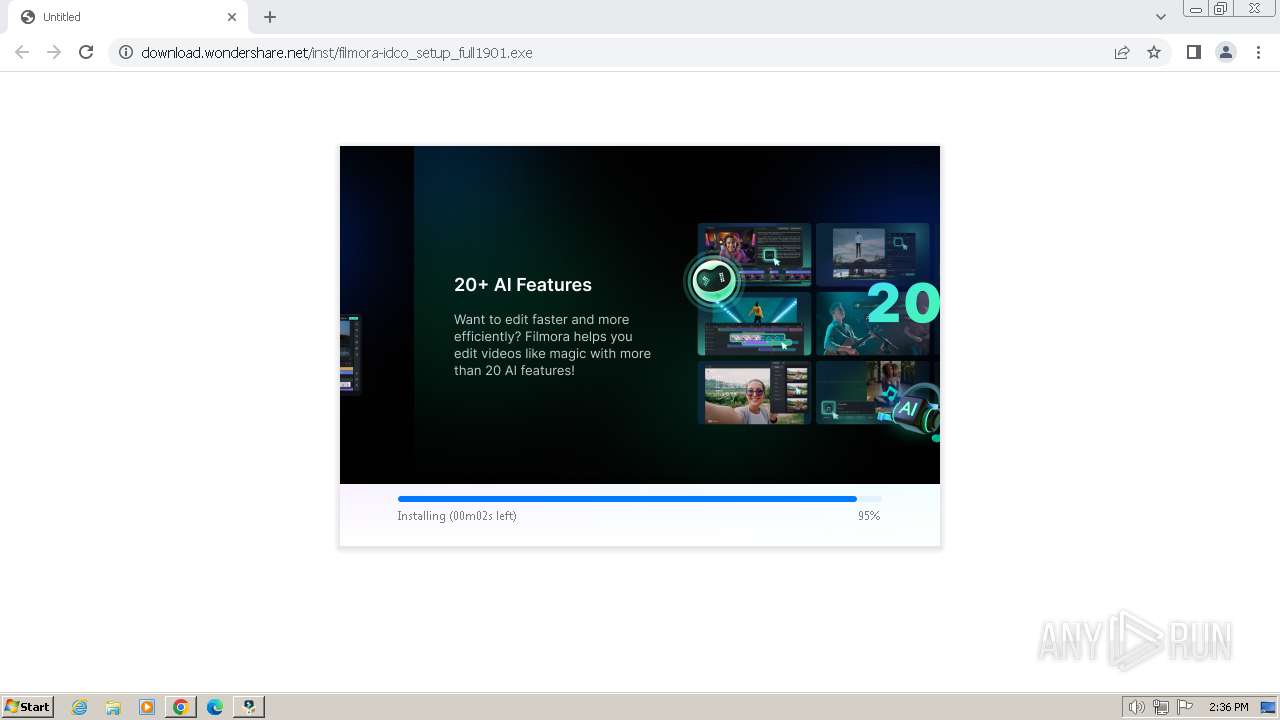
Task: Click the 95% progress label
Action: (x=869, y=516)
